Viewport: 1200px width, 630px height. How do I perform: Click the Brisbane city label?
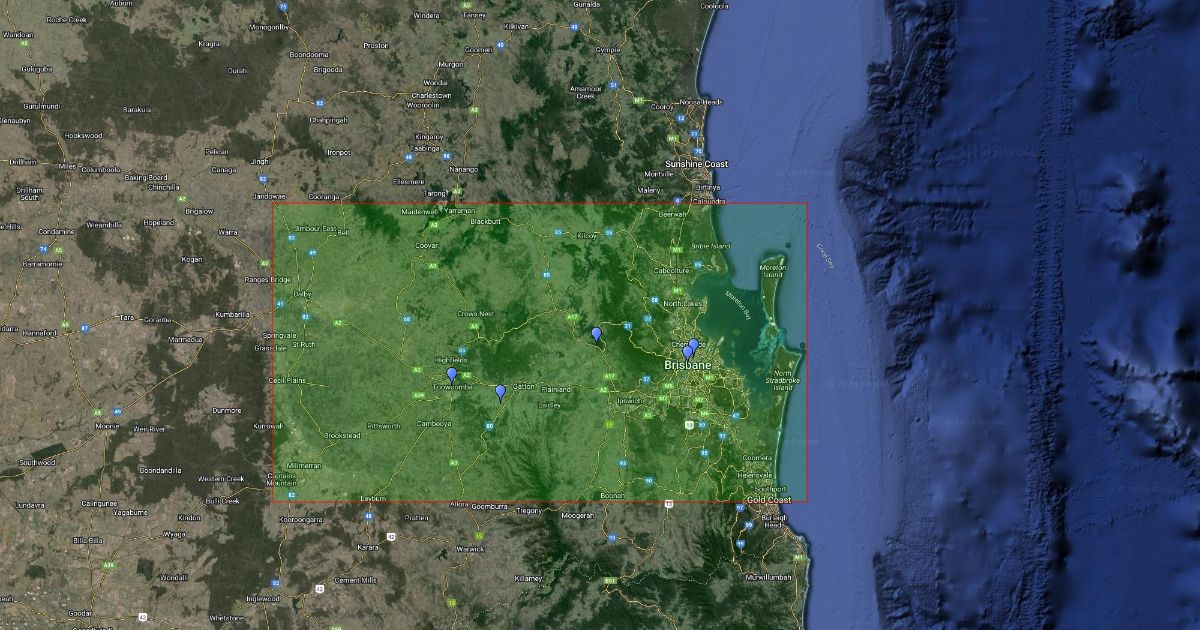[x=688, y=366]
